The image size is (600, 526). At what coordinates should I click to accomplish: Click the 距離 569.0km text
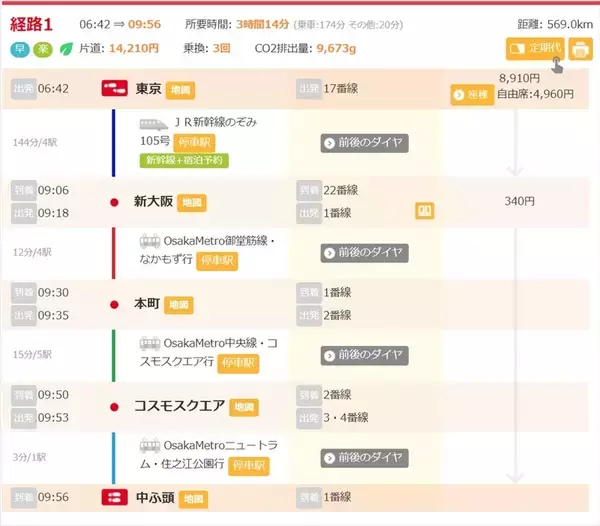[x=555, y=24]
